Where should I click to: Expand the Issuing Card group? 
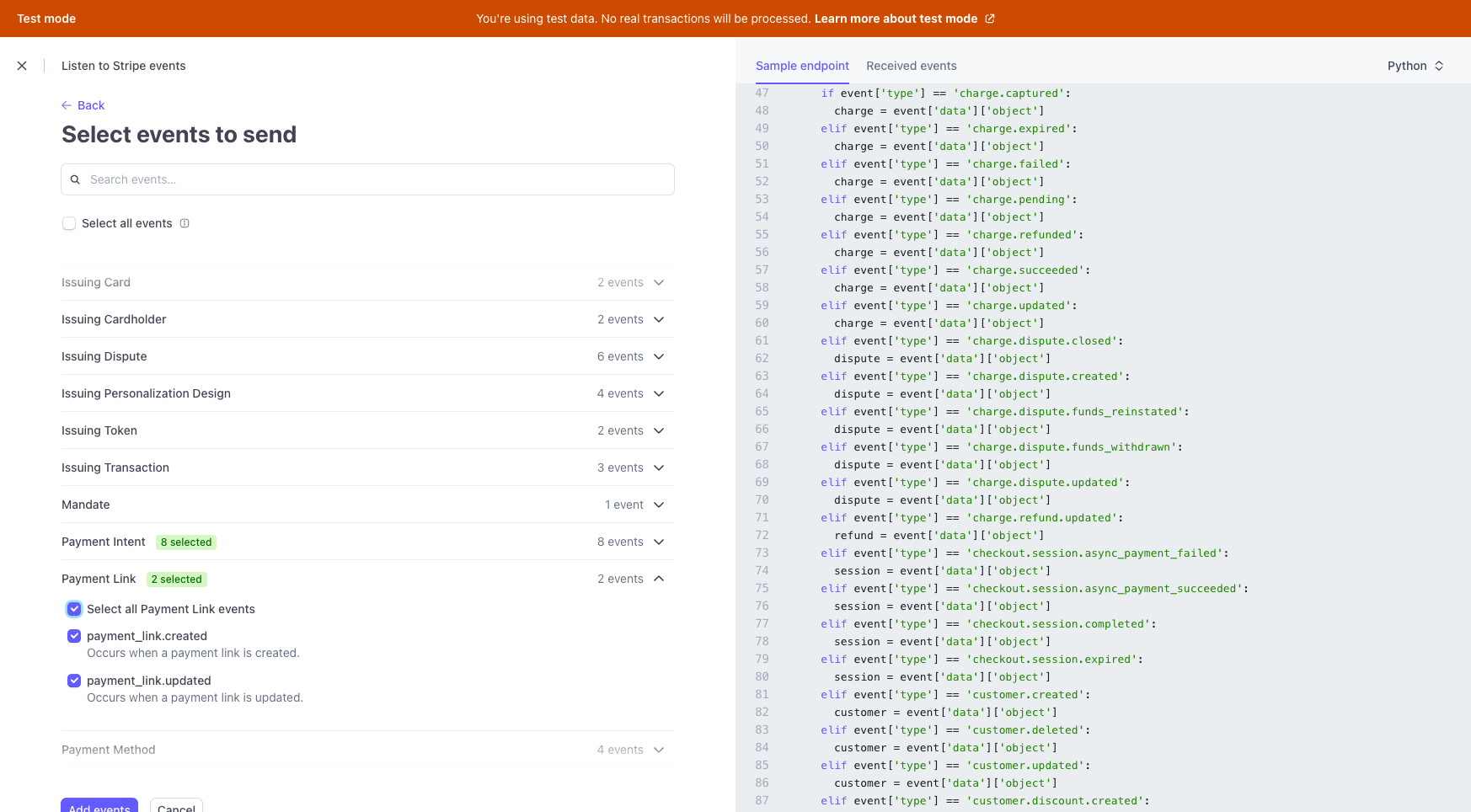pos(367,282)
